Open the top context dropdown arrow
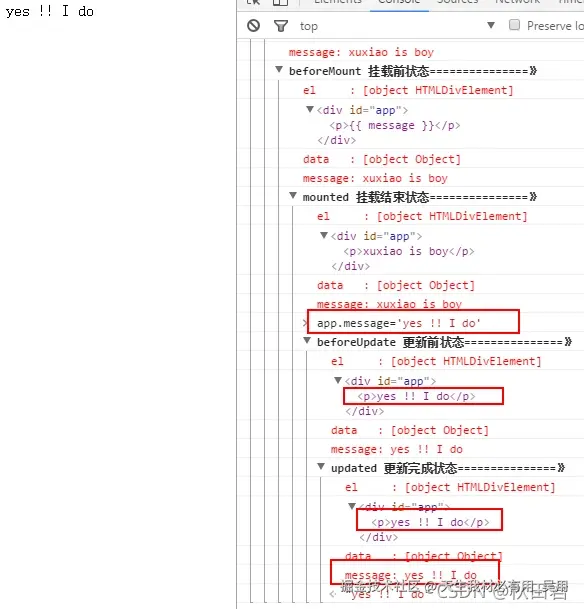This screenshot has width=584, height=609. tap(491, 25)
